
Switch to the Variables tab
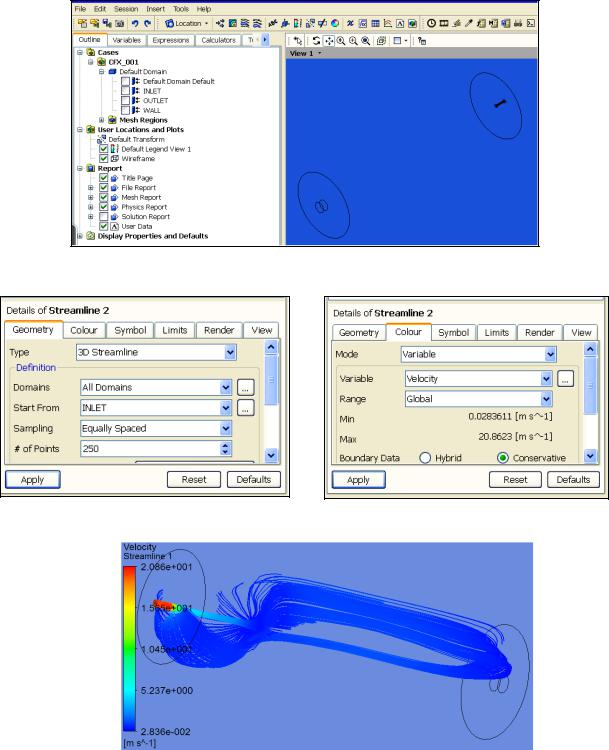click(127, 40)
